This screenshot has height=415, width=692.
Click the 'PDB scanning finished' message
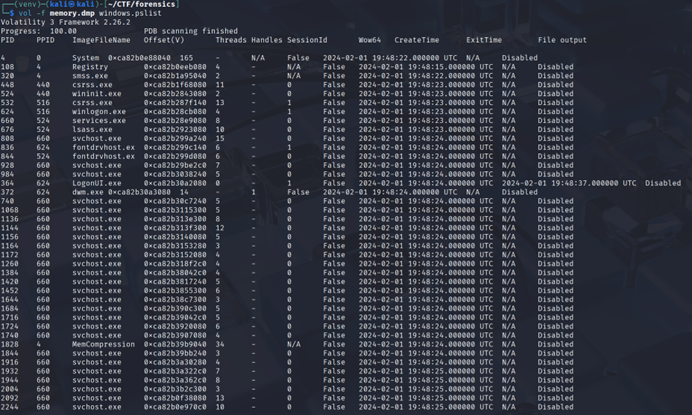coord(191,31)
